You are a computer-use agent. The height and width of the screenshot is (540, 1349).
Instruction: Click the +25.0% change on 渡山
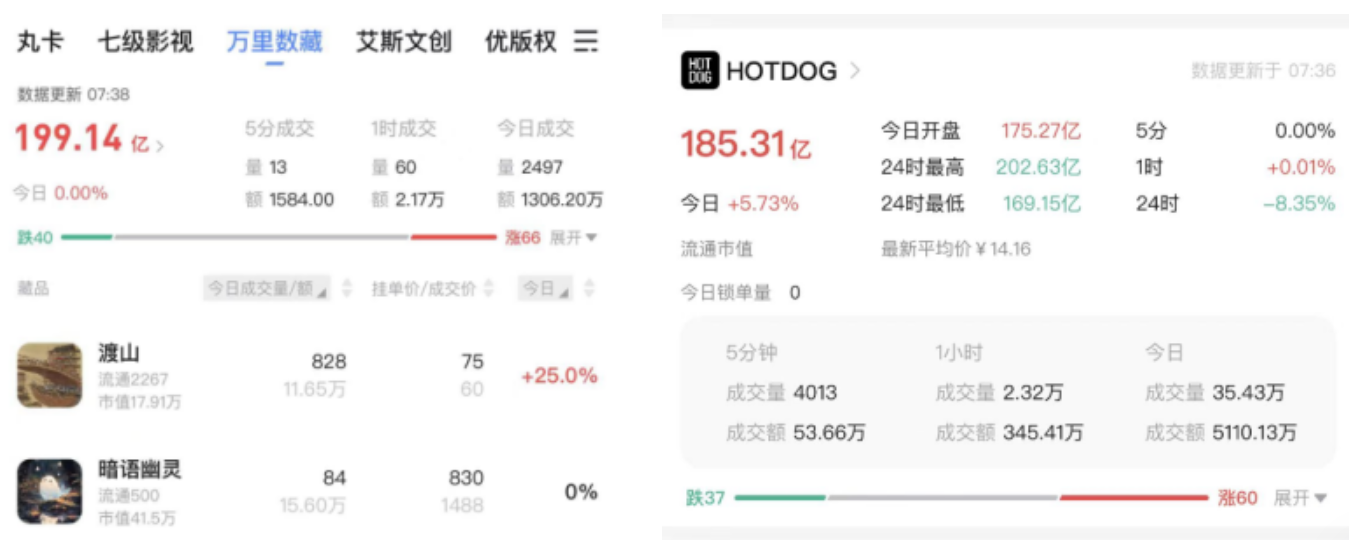(558, 376)
